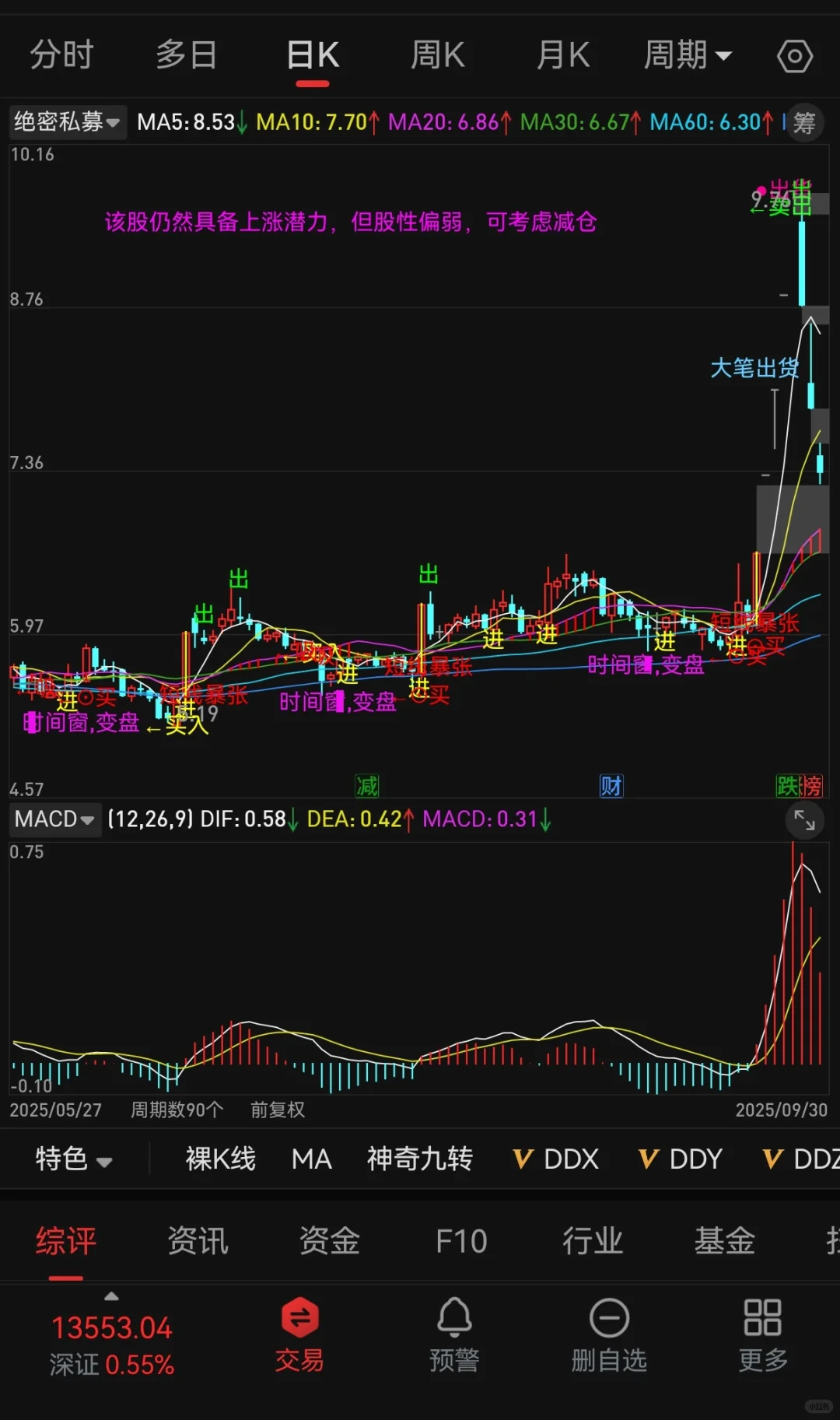Select the DDX indicator
840x1420 pixels.
tap(557, 1159)
